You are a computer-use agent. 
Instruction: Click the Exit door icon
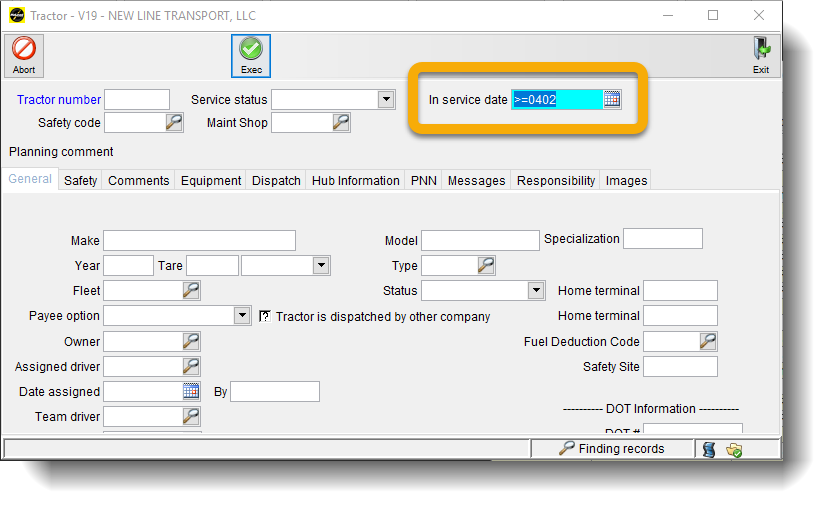point(761,55)
